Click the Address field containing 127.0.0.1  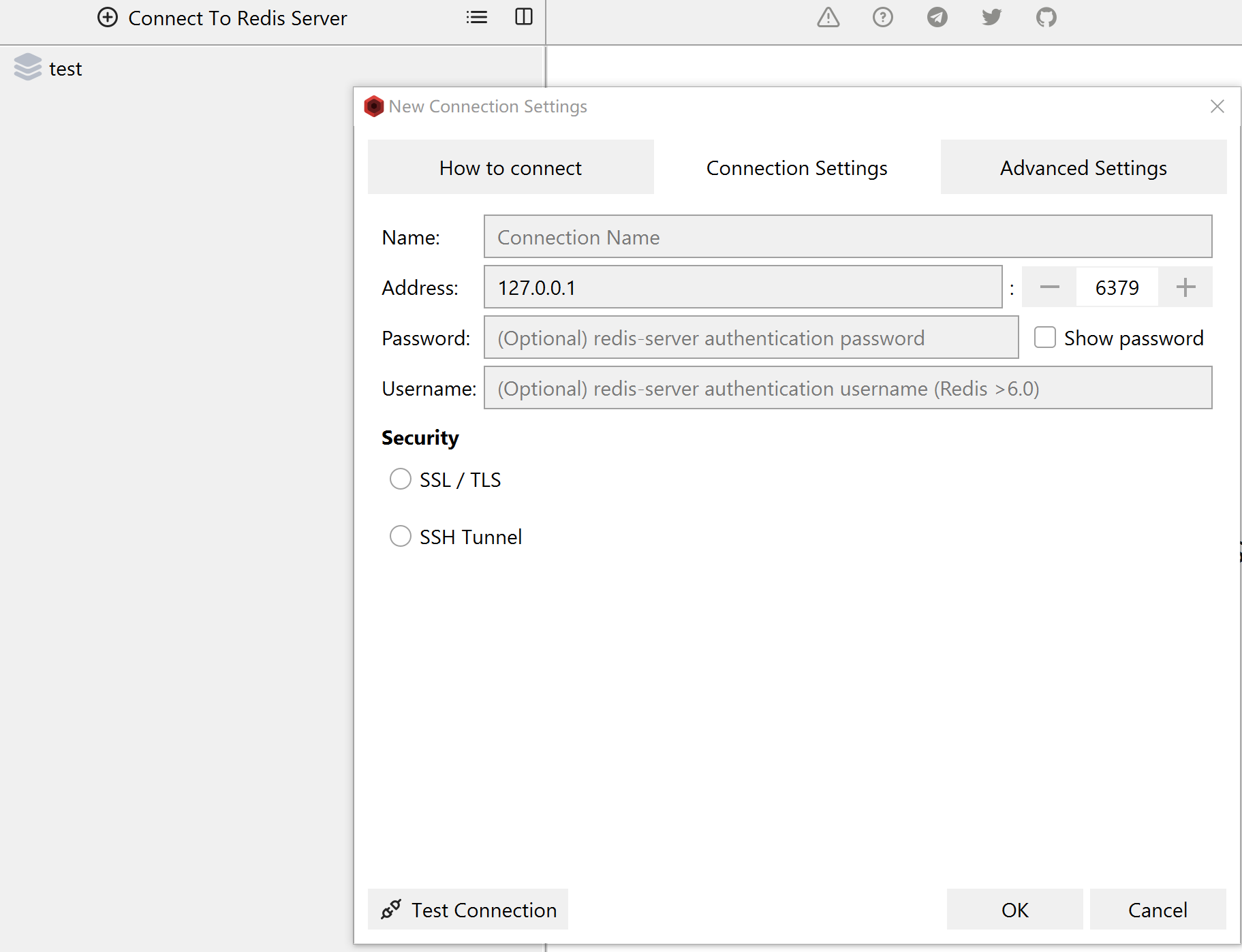743,287
